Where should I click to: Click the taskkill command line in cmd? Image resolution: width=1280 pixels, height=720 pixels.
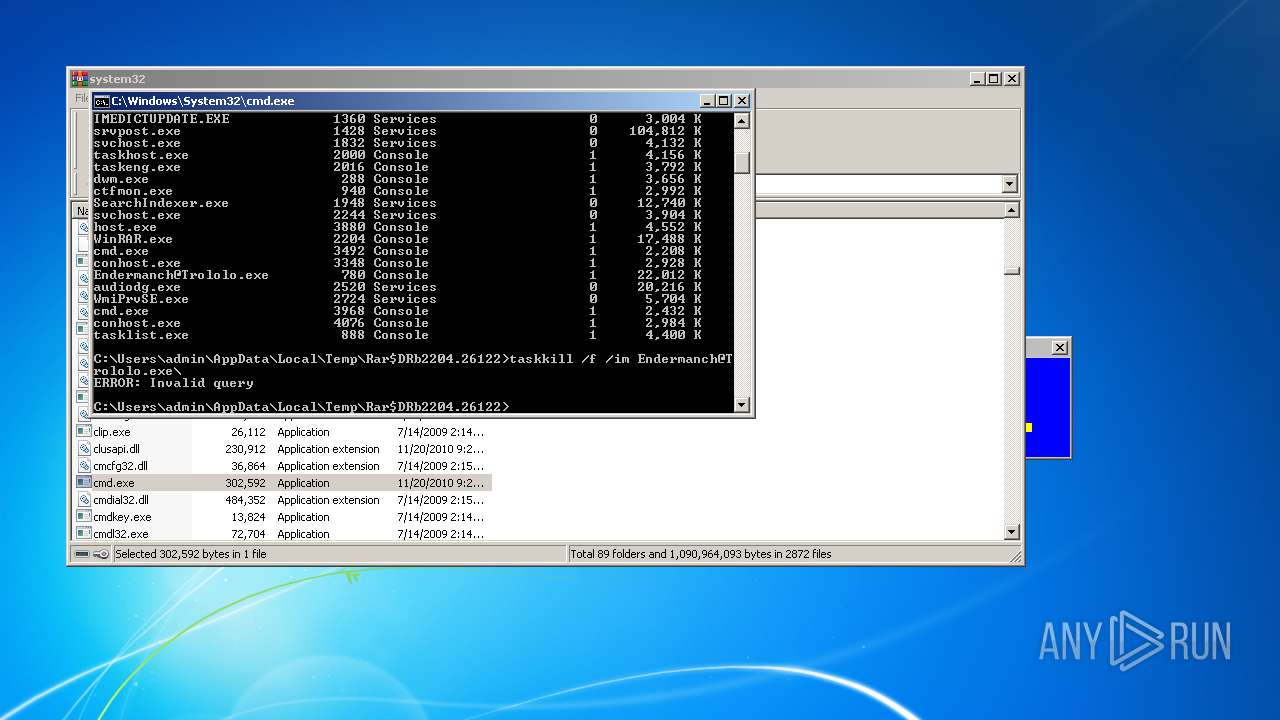click(x=413, y=365)
